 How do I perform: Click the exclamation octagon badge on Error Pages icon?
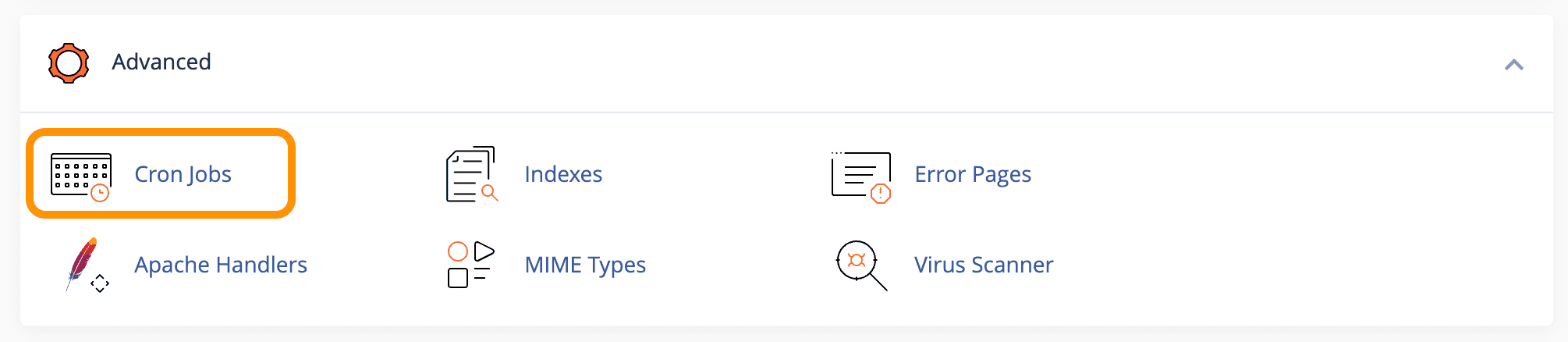pos(881,193)
